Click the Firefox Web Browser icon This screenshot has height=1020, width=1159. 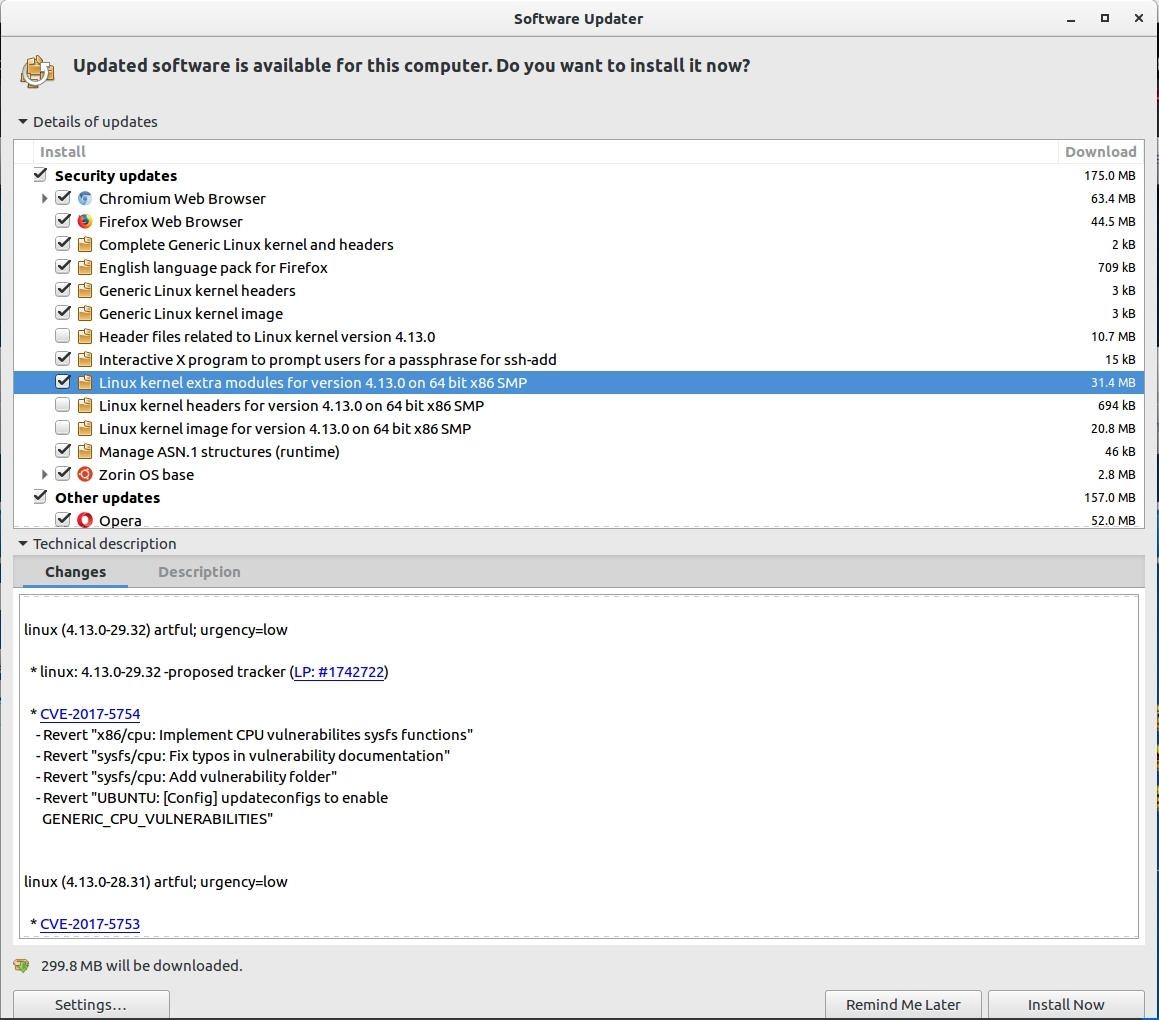85,222
